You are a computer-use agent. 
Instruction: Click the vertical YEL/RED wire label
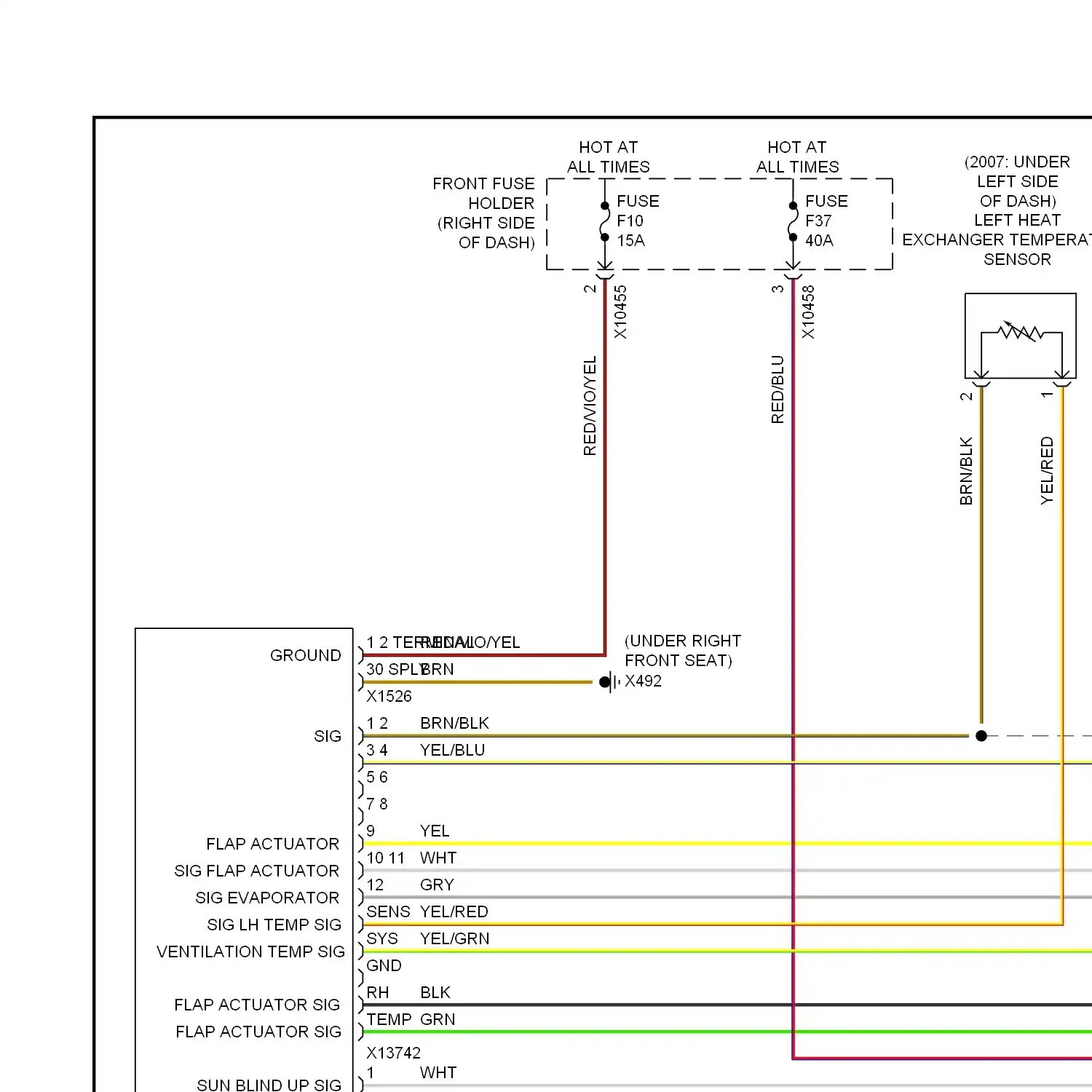1047,471
